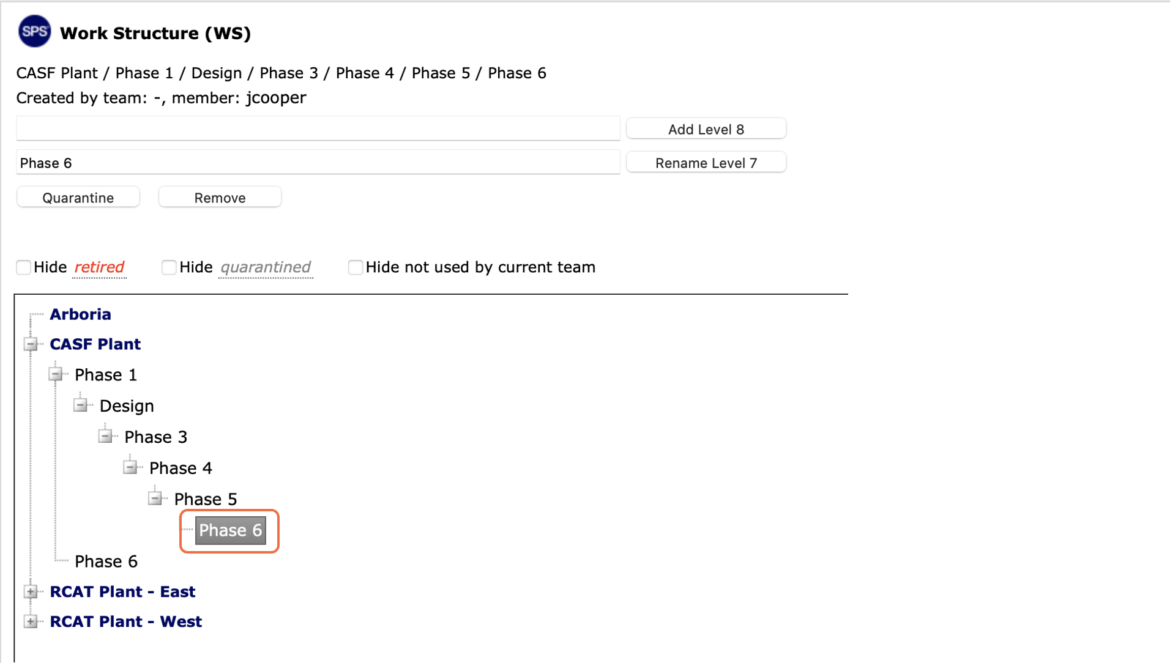Enable the Hide retired checkbox
The height and width of the screenshot is (663, 1170).
tap(24, 267)
